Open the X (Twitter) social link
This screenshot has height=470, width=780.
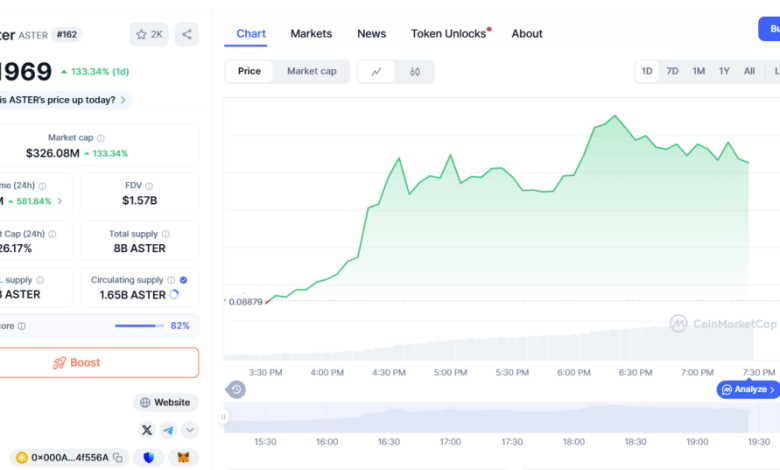point(147,430)
